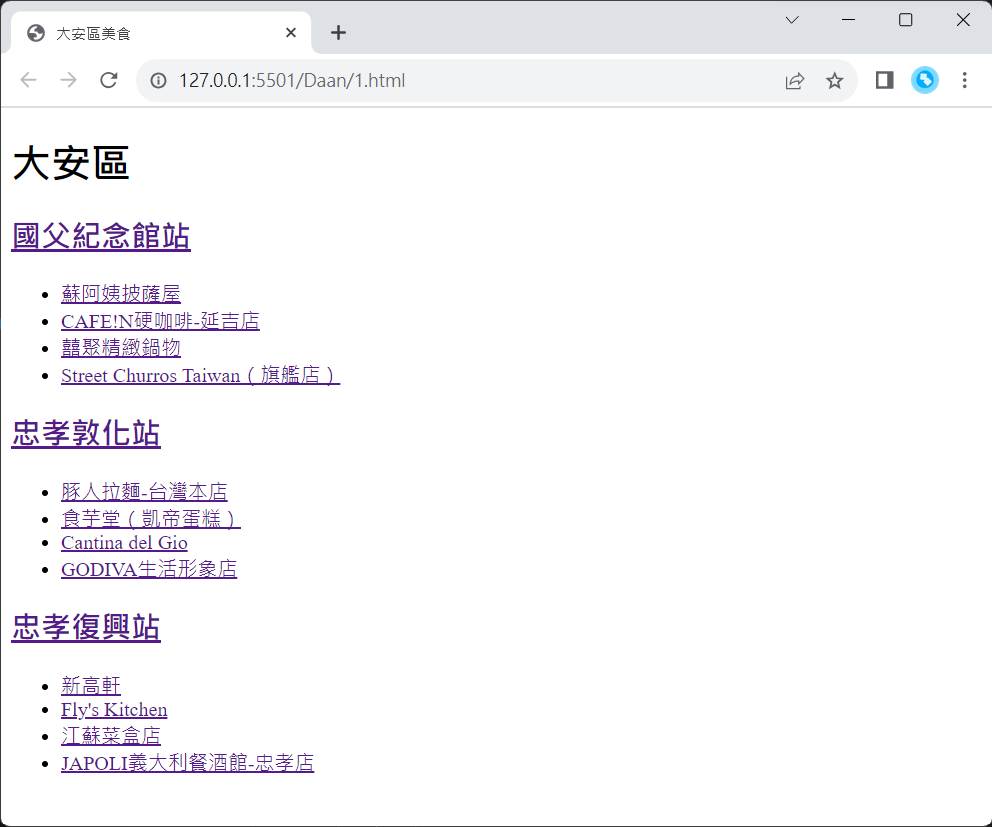Viewport: 992px width, 827px height.
Task: View site information icon in address bar
Action: 158,80
